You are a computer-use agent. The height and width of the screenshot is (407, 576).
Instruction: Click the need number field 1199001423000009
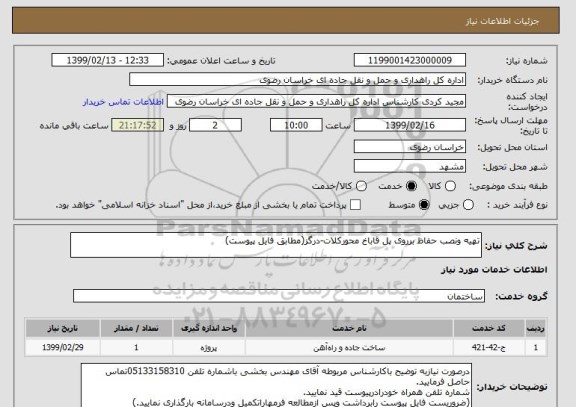[x=410, y=60]
